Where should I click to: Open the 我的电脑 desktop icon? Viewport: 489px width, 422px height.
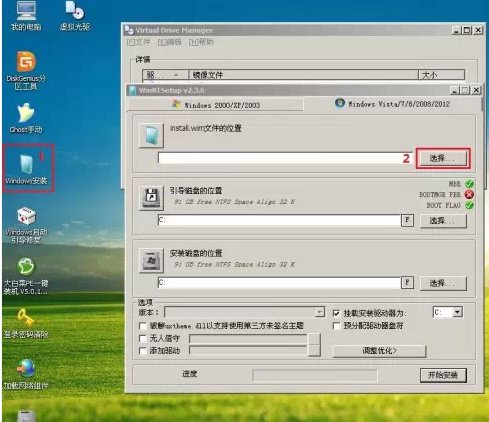26,15
